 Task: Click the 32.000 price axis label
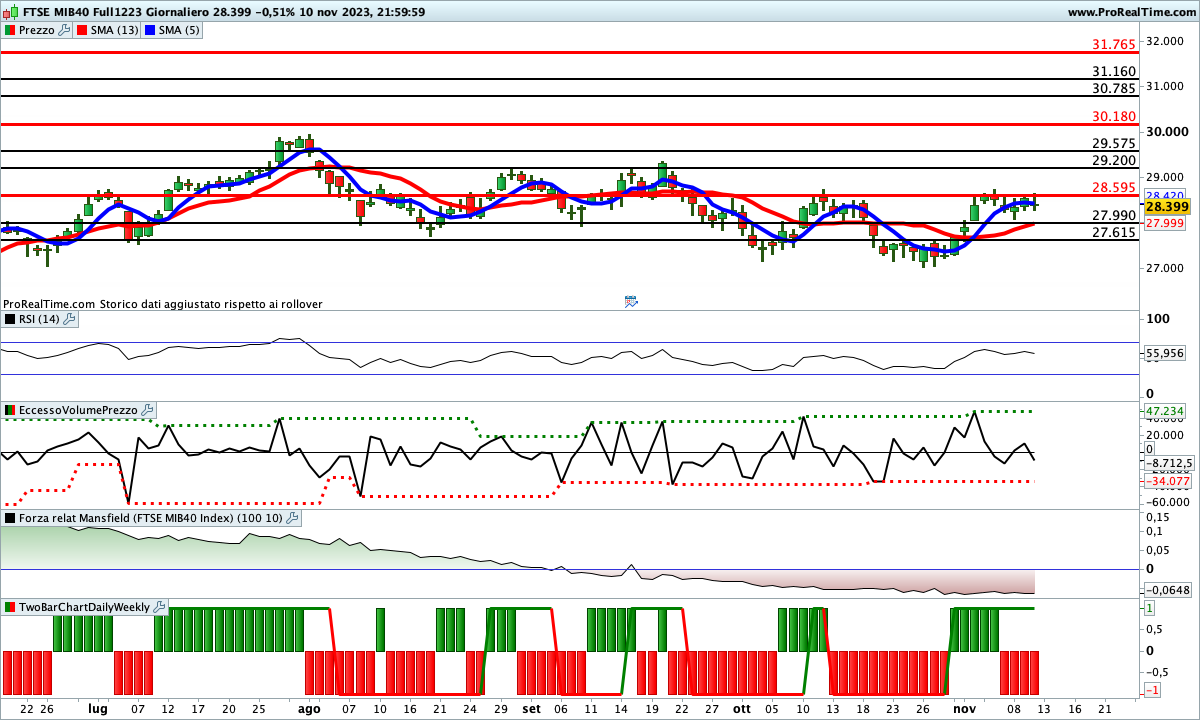pos(1166,41)
